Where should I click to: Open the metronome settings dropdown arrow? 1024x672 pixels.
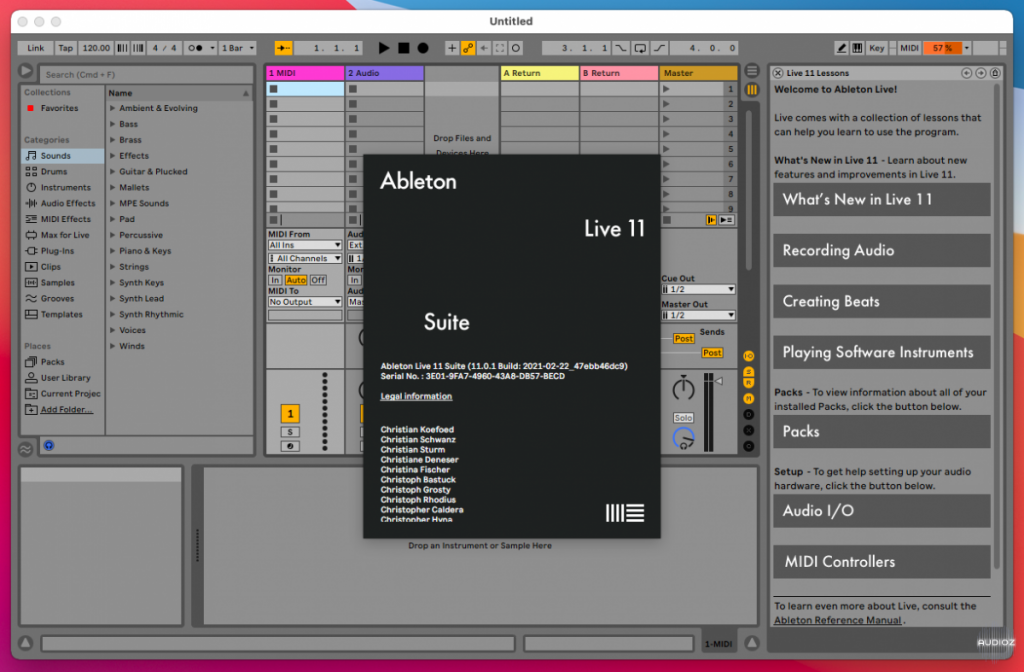[212, 48]
